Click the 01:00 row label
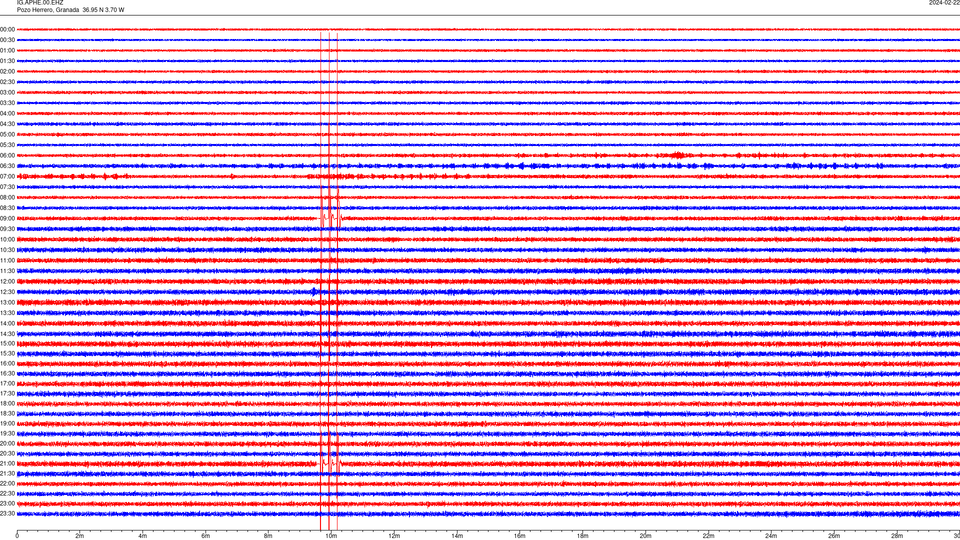This screenshot has height=540, width=960. click(x=7, y=50)
